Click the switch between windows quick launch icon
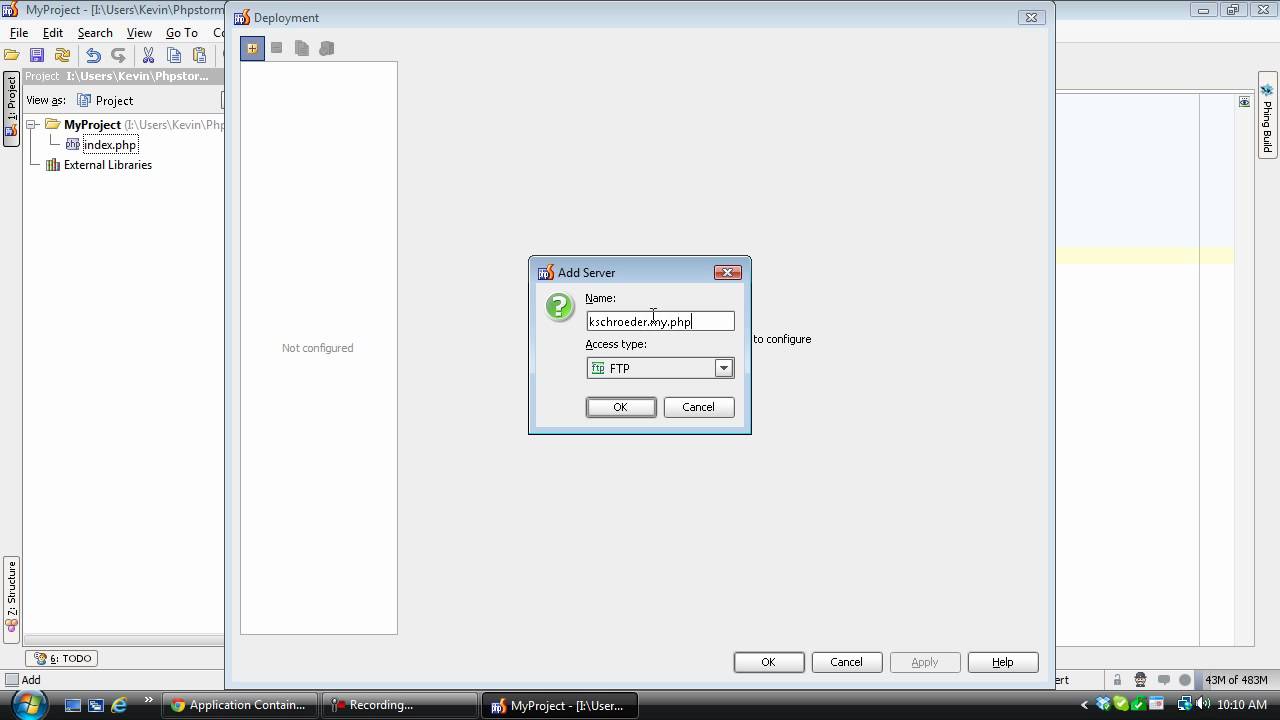 pyautogui.click(x=96, y=705)
